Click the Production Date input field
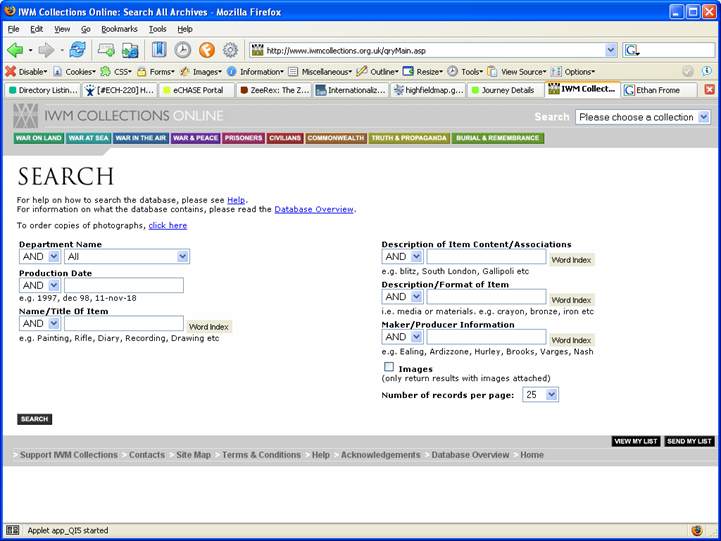 (x=124, y=285)
